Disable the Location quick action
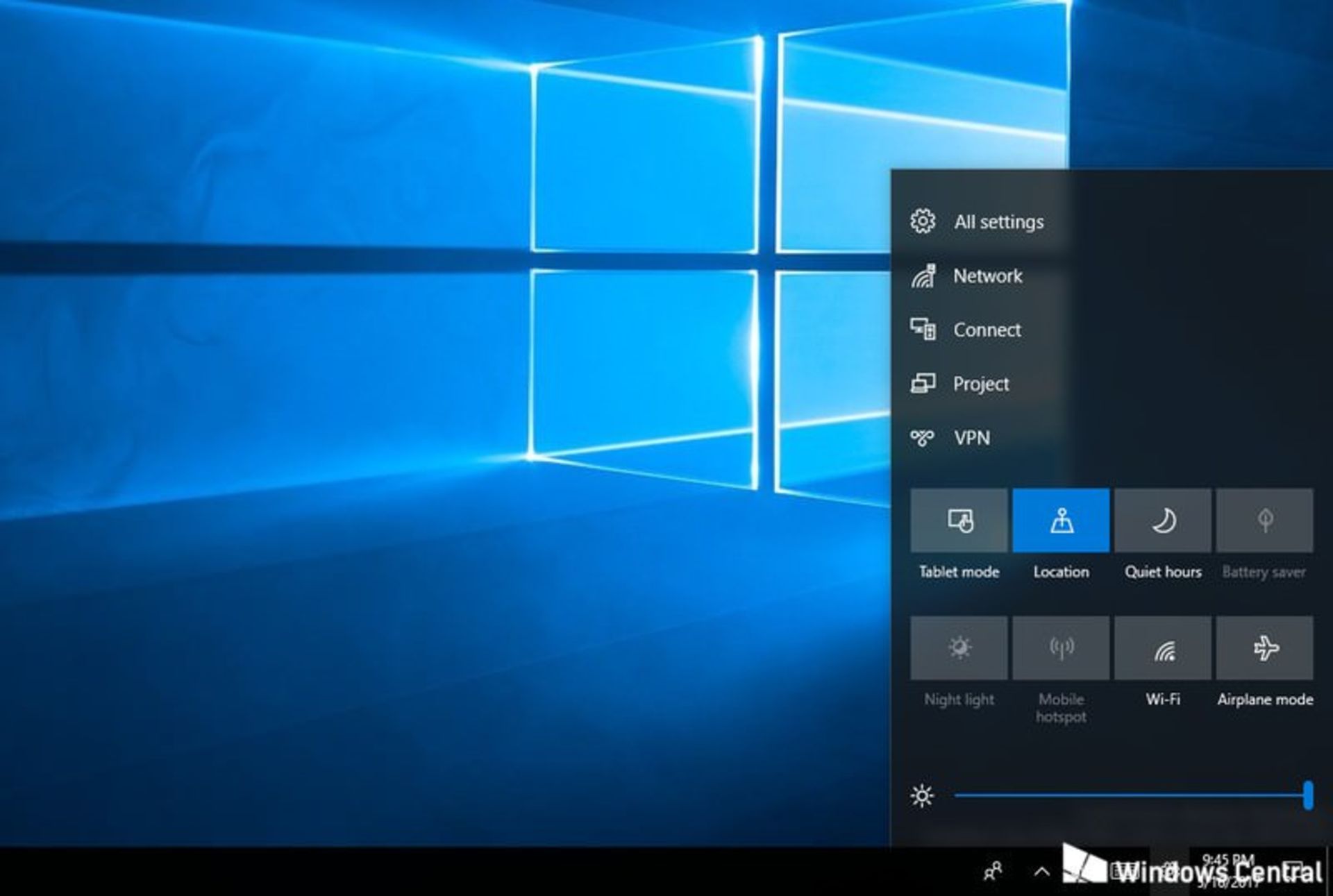 click(x=1061, y=521)
